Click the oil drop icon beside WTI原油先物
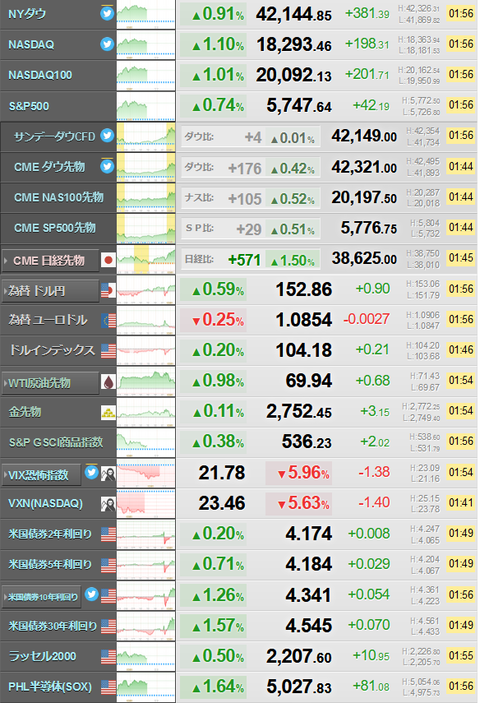Viewport: 480px width, 703px height. click(x=108, y=382)
